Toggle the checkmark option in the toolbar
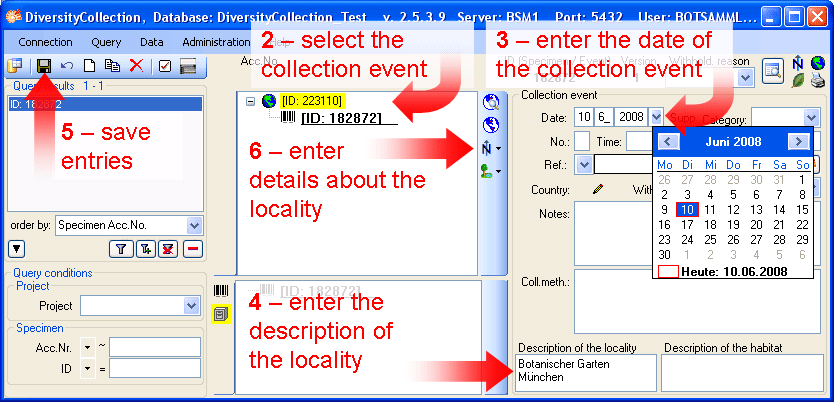The height and width of the screenshot is (402, 834). point(165,66)
